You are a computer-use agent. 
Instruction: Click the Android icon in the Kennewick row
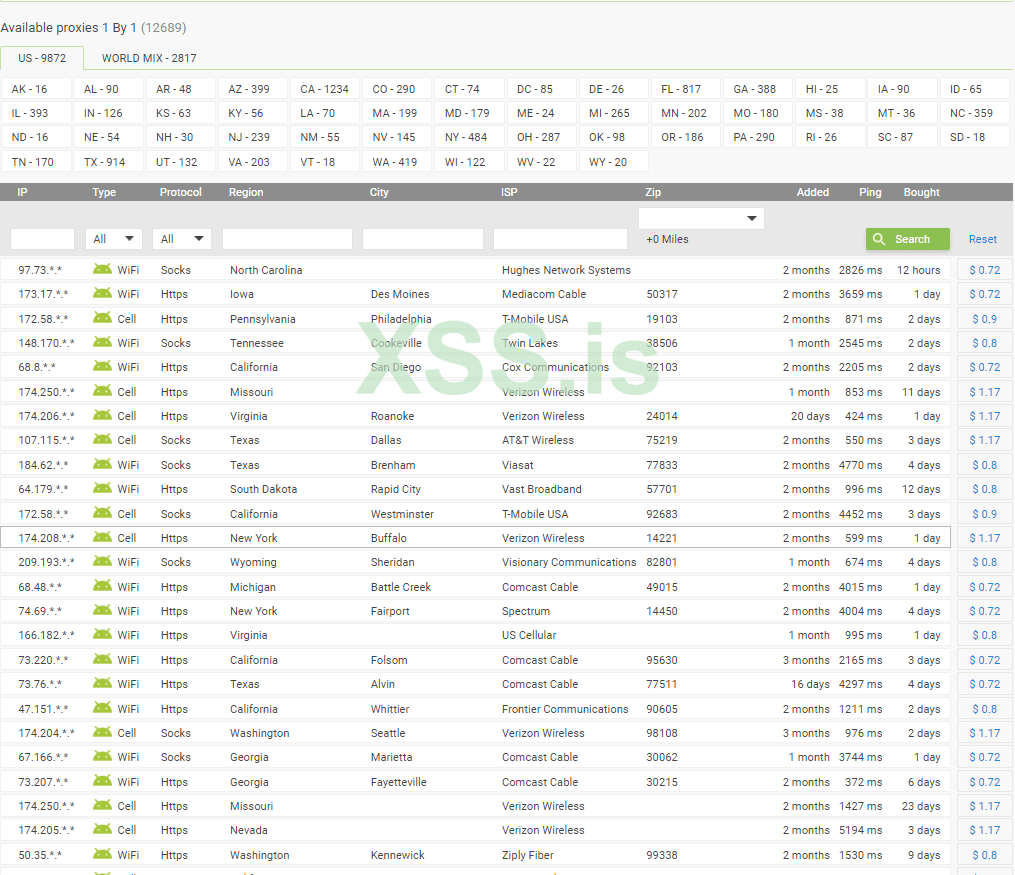pyautogui.click(x=102, y=855)
